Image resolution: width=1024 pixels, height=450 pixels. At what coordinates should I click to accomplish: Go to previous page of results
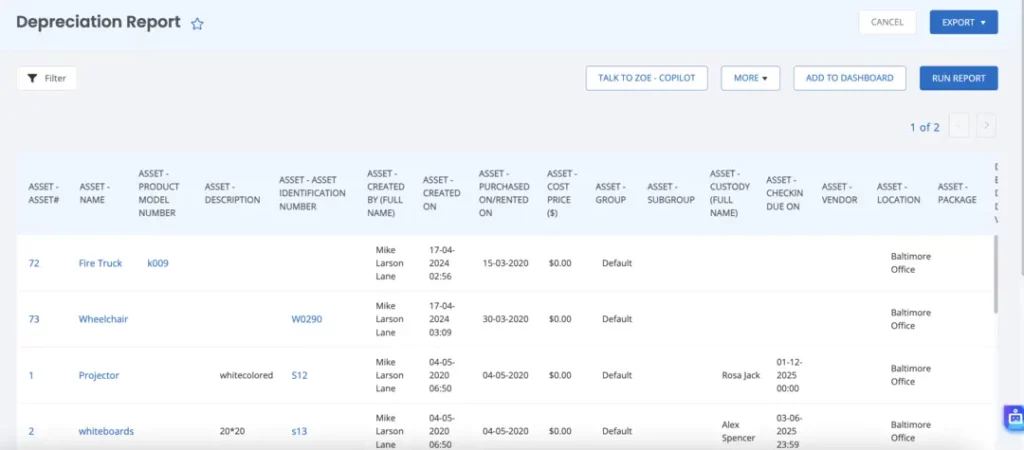coord(959,126)
